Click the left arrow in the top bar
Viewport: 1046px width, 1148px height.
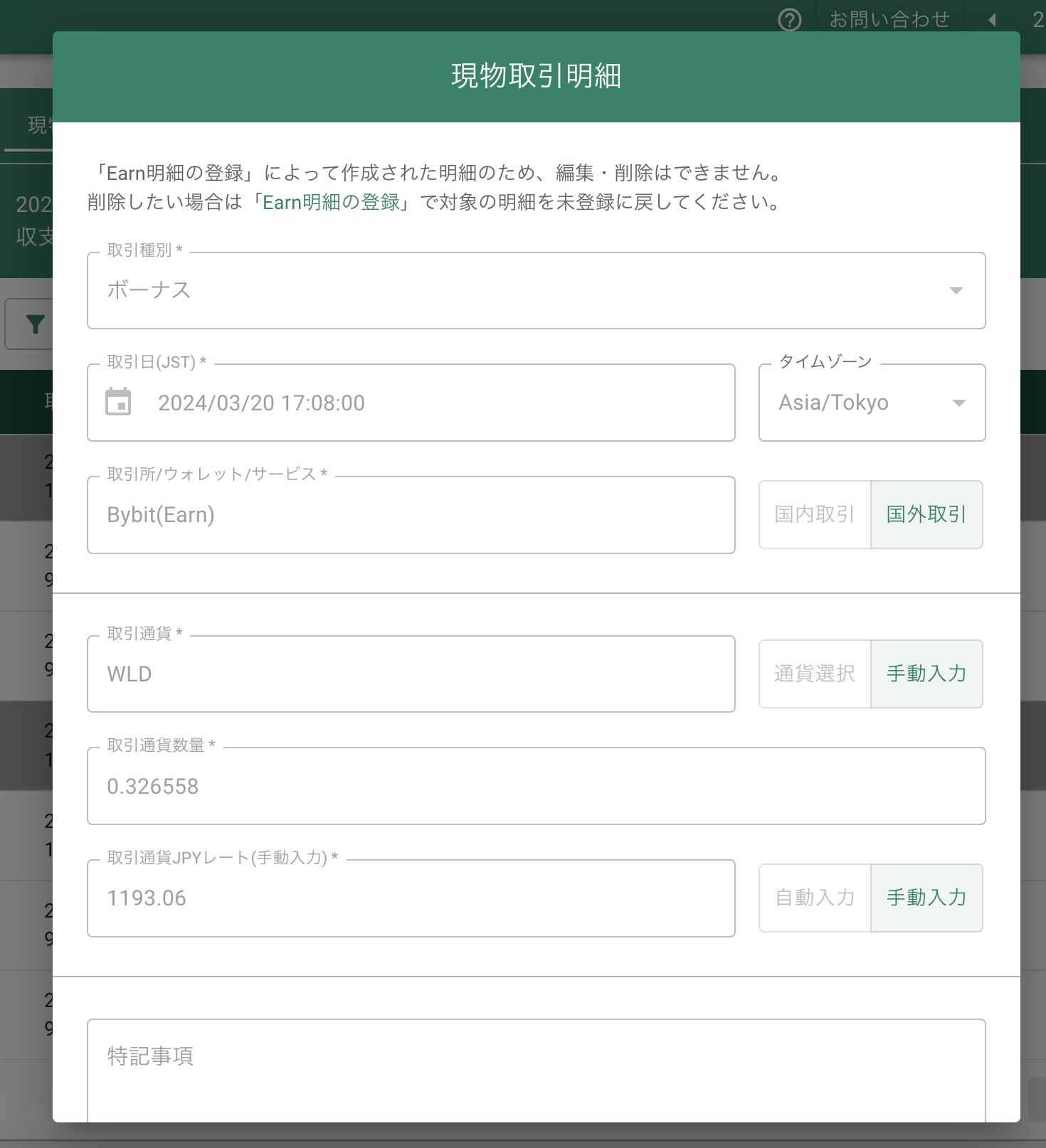[992, 19]
